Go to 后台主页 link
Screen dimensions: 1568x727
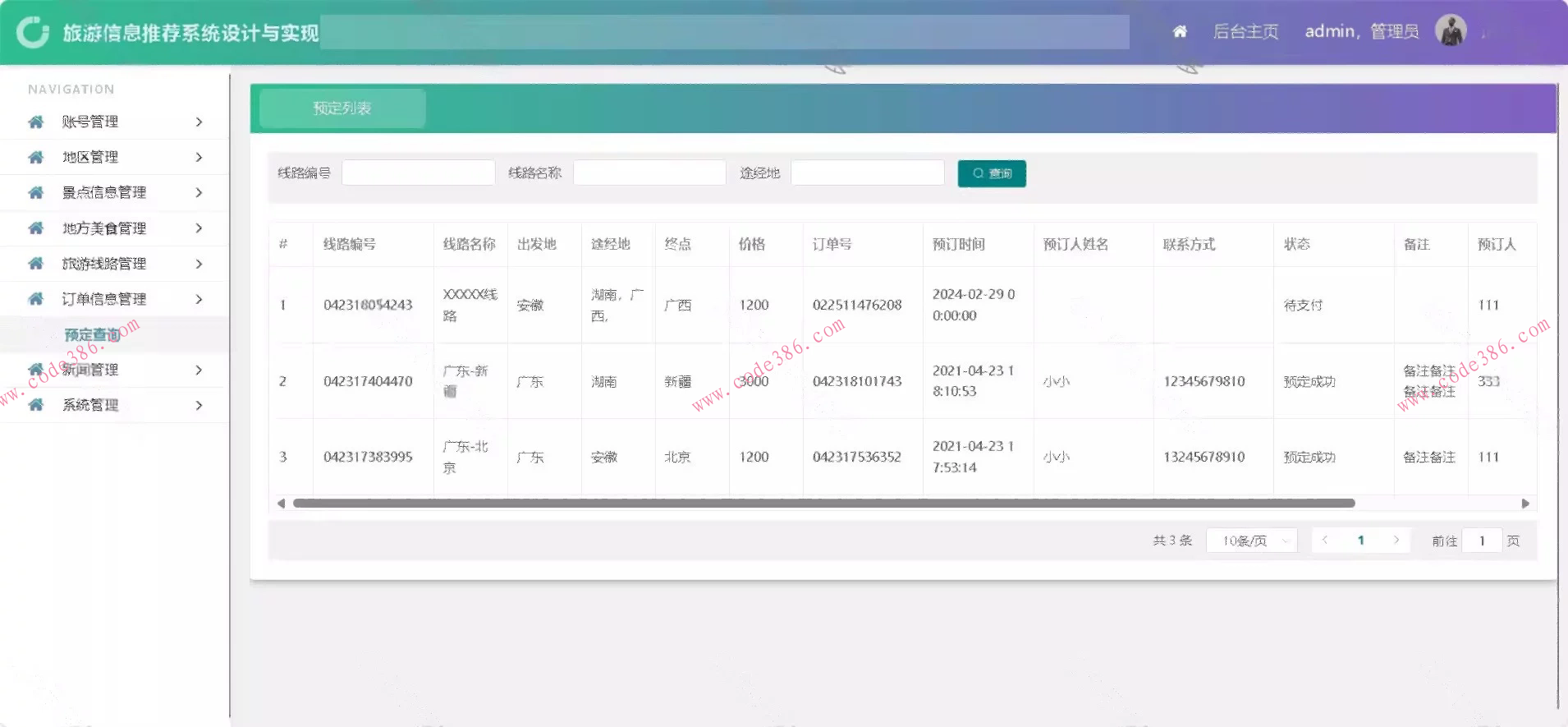click(1245, 31)
